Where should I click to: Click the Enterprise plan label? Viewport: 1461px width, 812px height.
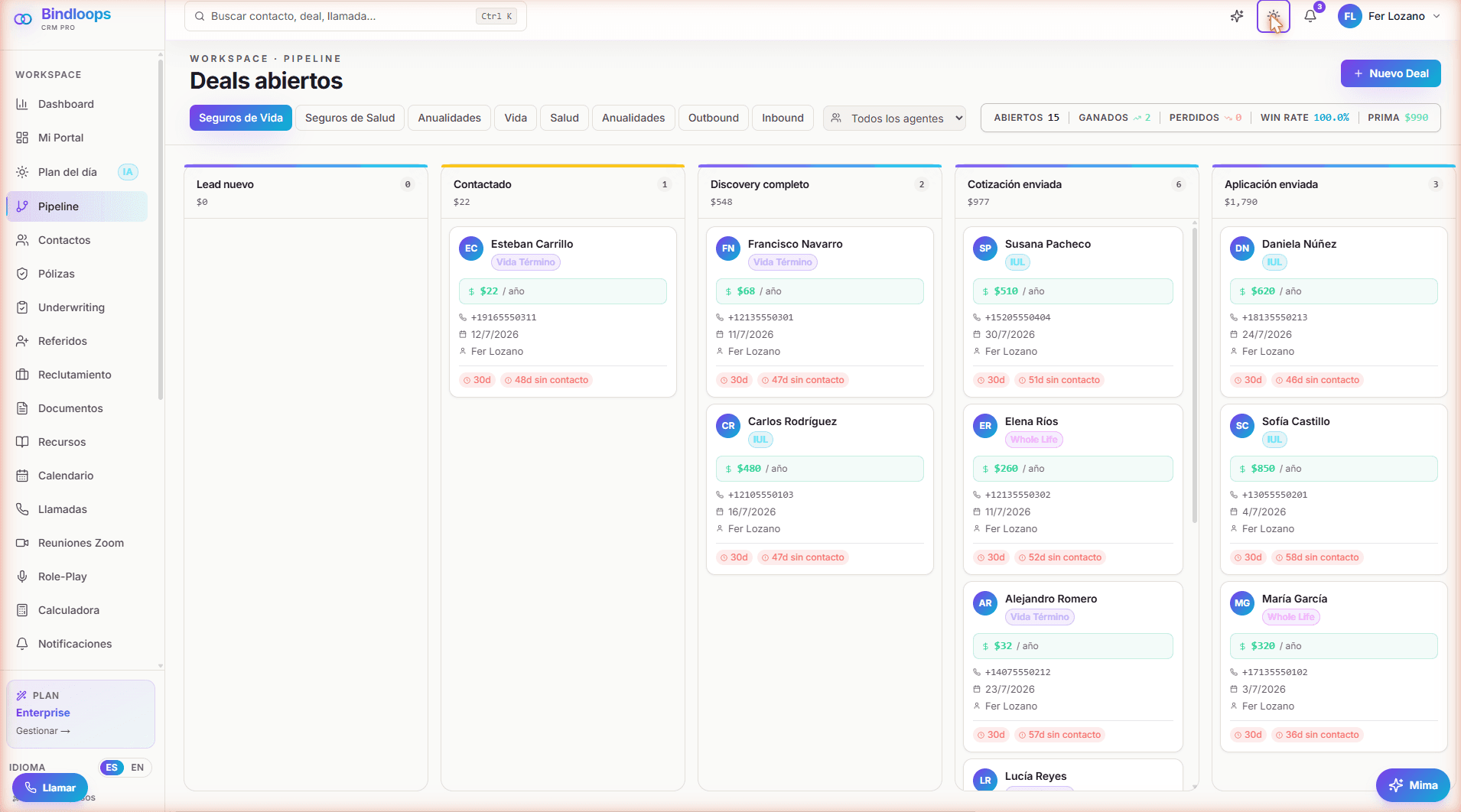pos(43,713)
